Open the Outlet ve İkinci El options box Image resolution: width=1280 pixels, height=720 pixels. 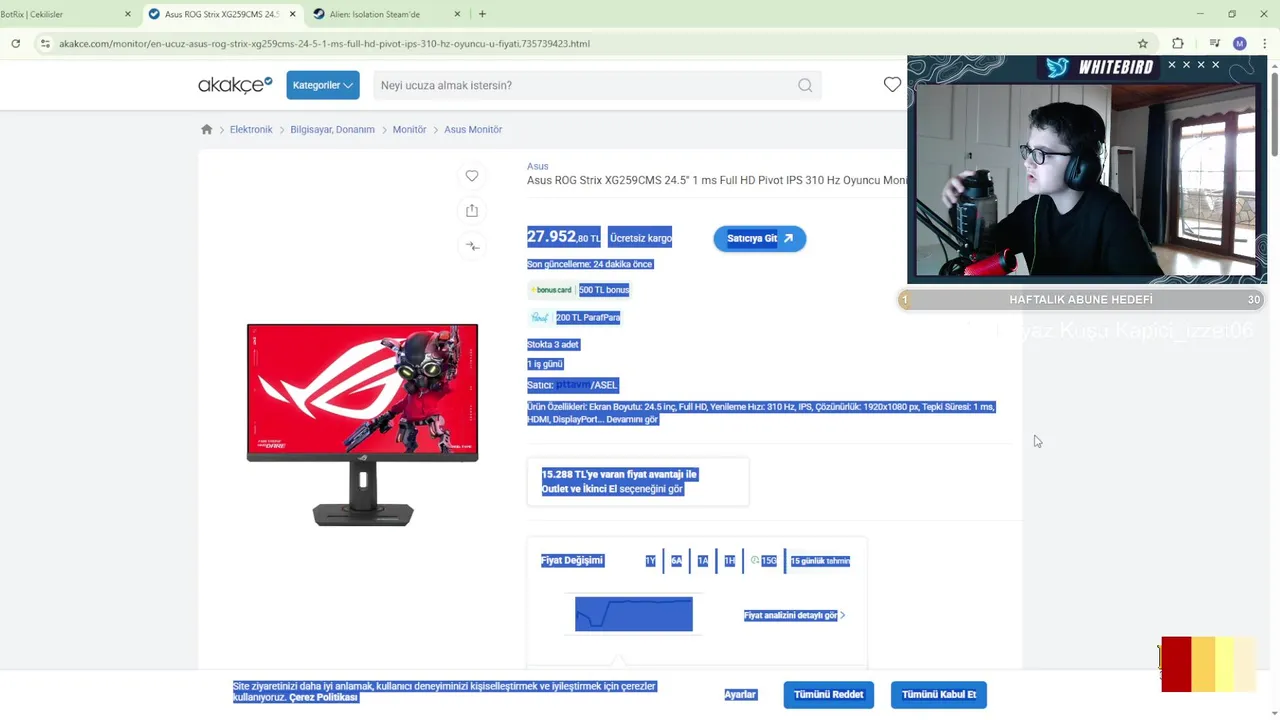(x=638, y=482)
